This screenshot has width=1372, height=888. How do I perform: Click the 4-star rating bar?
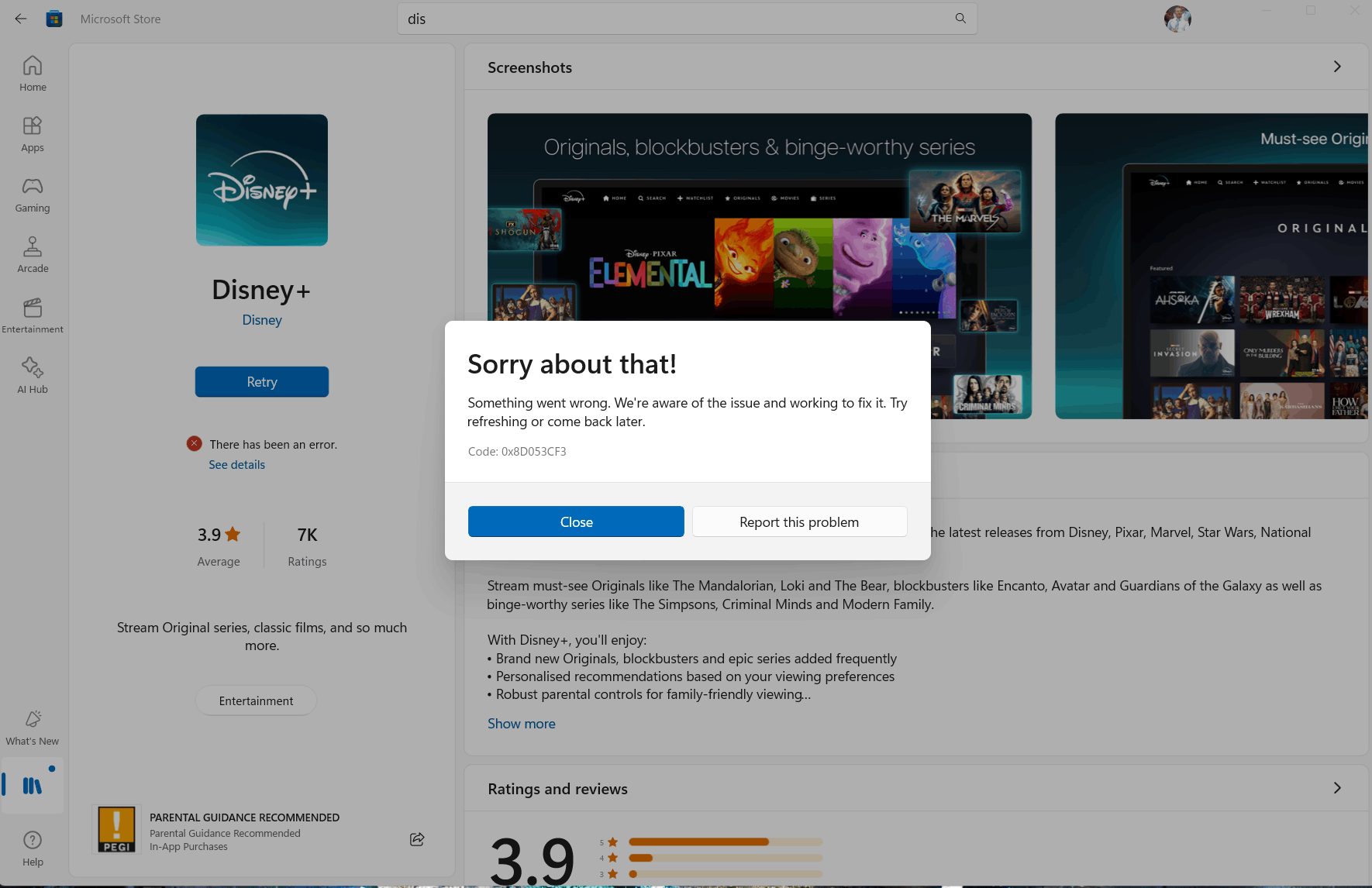coord(726,858)
